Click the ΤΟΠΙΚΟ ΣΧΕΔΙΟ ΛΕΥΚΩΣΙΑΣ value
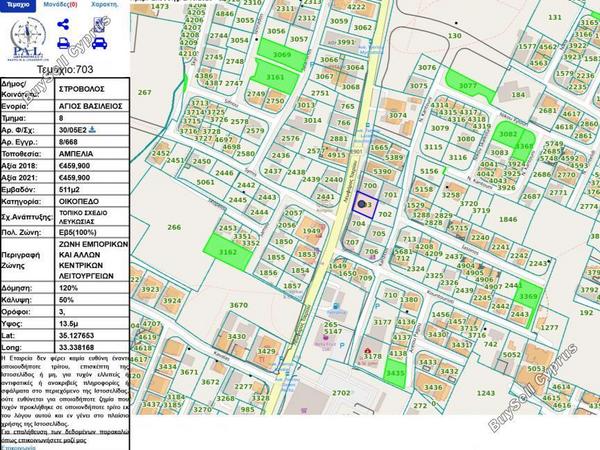The width and height of the screenshot is (600, 450). pos(83,217)
